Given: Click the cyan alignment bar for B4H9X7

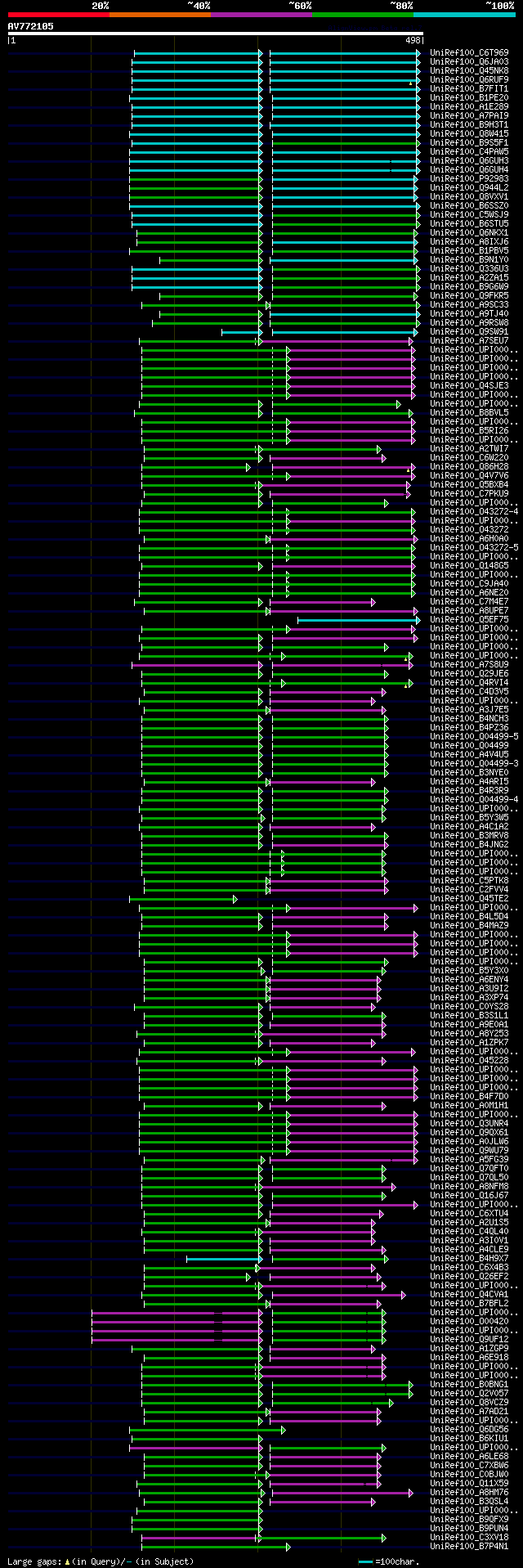Looking at the screenshot, I should point(224,1259).
